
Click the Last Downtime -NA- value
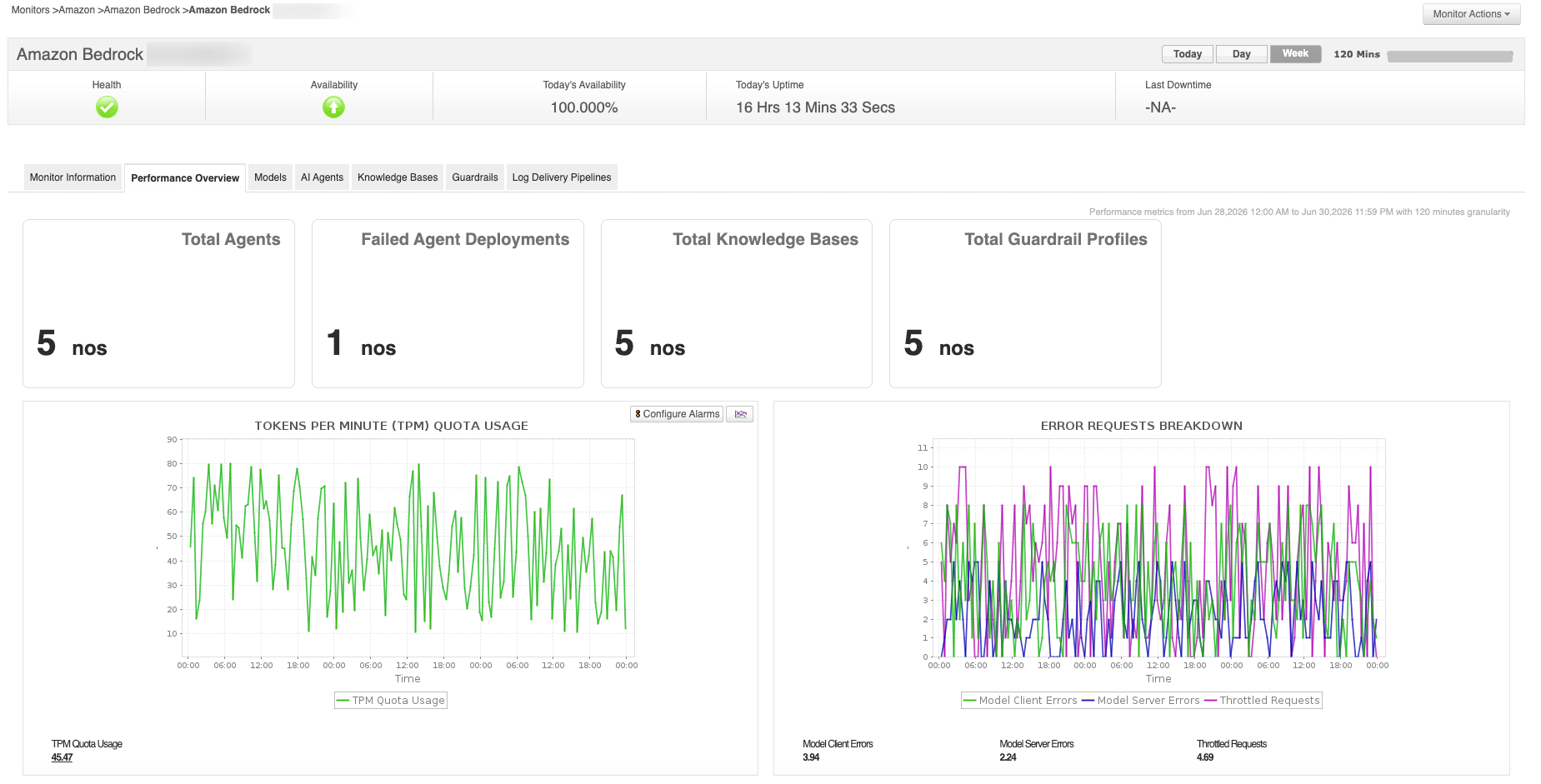click(1160, 107)
